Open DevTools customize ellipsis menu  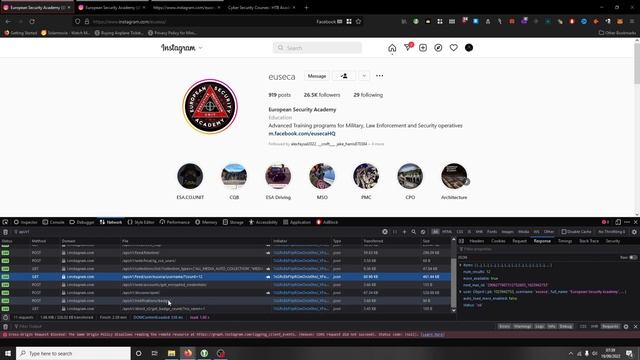tap(627, 222)
